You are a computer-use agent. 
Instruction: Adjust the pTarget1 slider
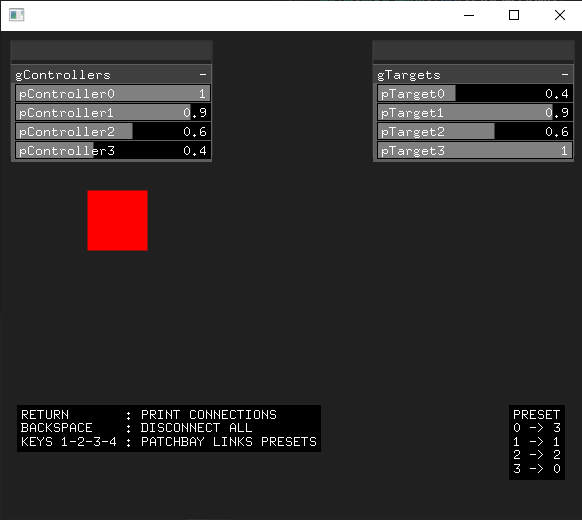coord(475,112)
